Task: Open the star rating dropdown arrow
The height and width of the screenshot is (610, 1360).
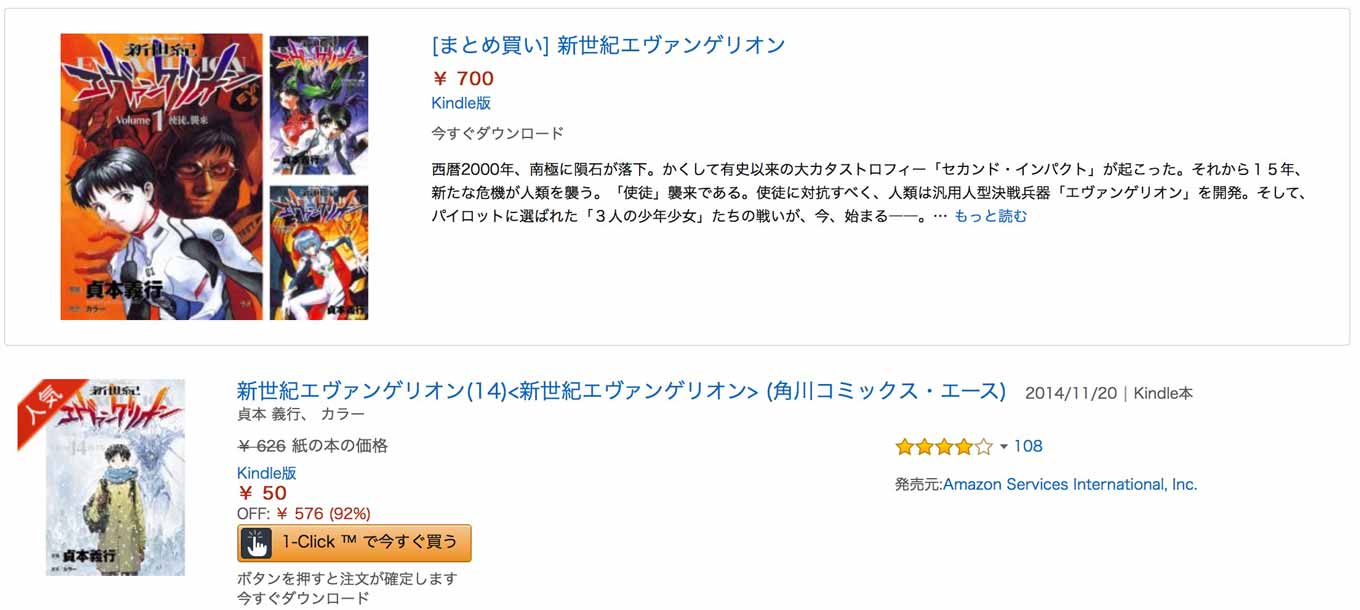Action: click(x=1004, y=446)
